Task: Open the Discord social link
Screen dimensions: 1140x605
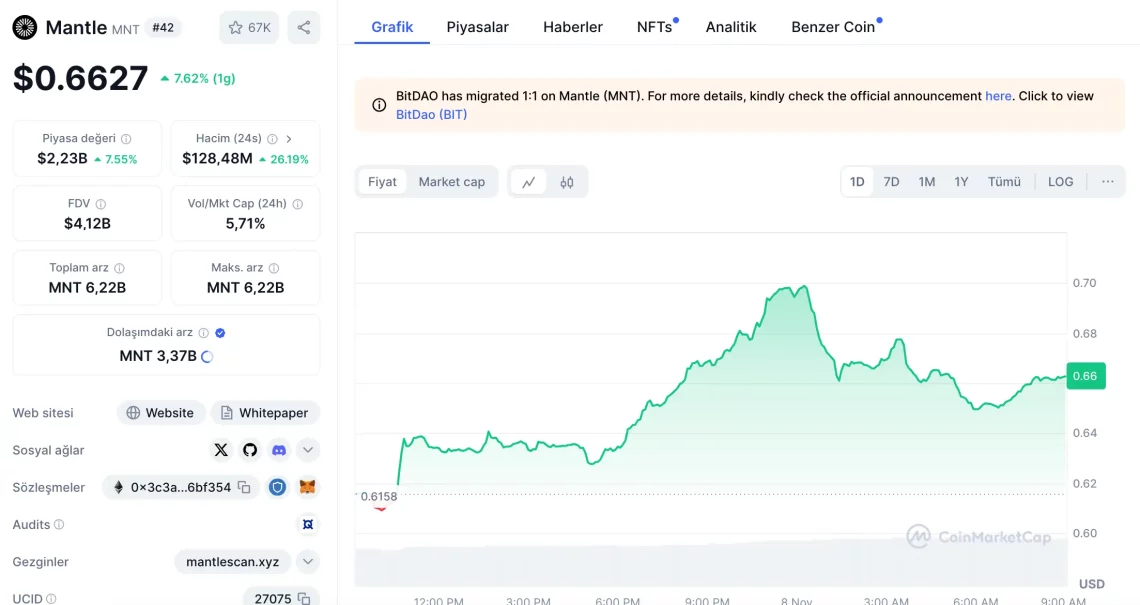Action: coord(279,450)
